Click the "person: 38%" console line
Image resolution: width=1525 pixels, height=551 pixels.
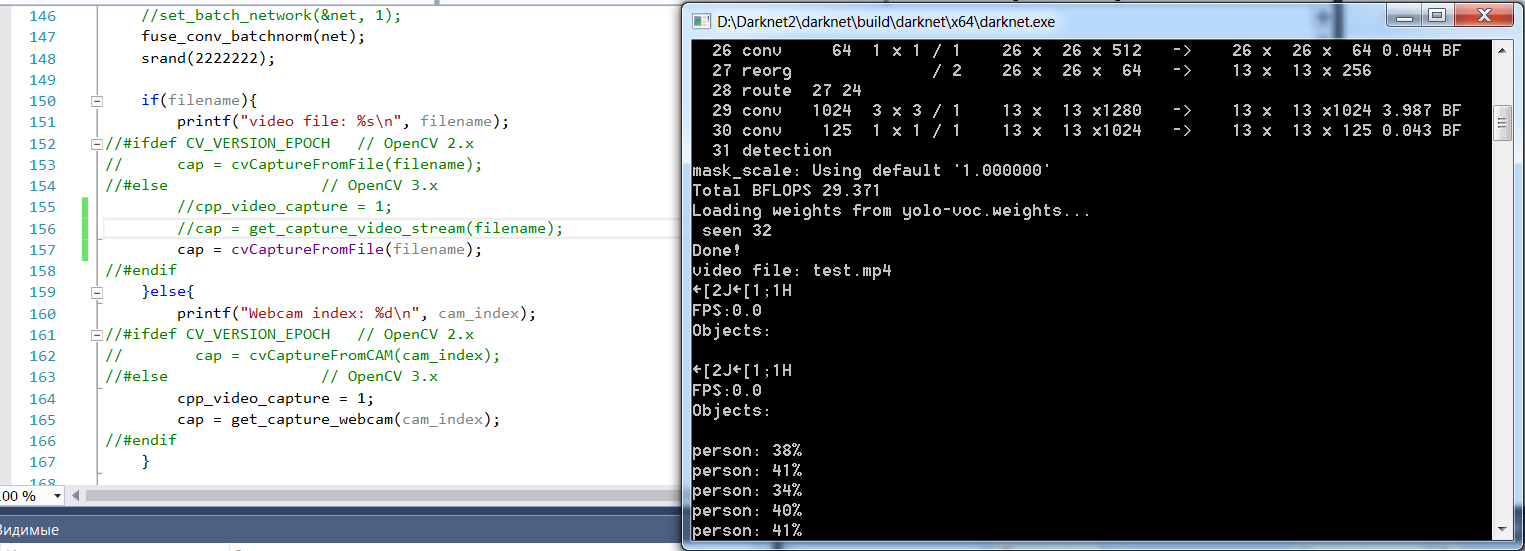point(746,450)
